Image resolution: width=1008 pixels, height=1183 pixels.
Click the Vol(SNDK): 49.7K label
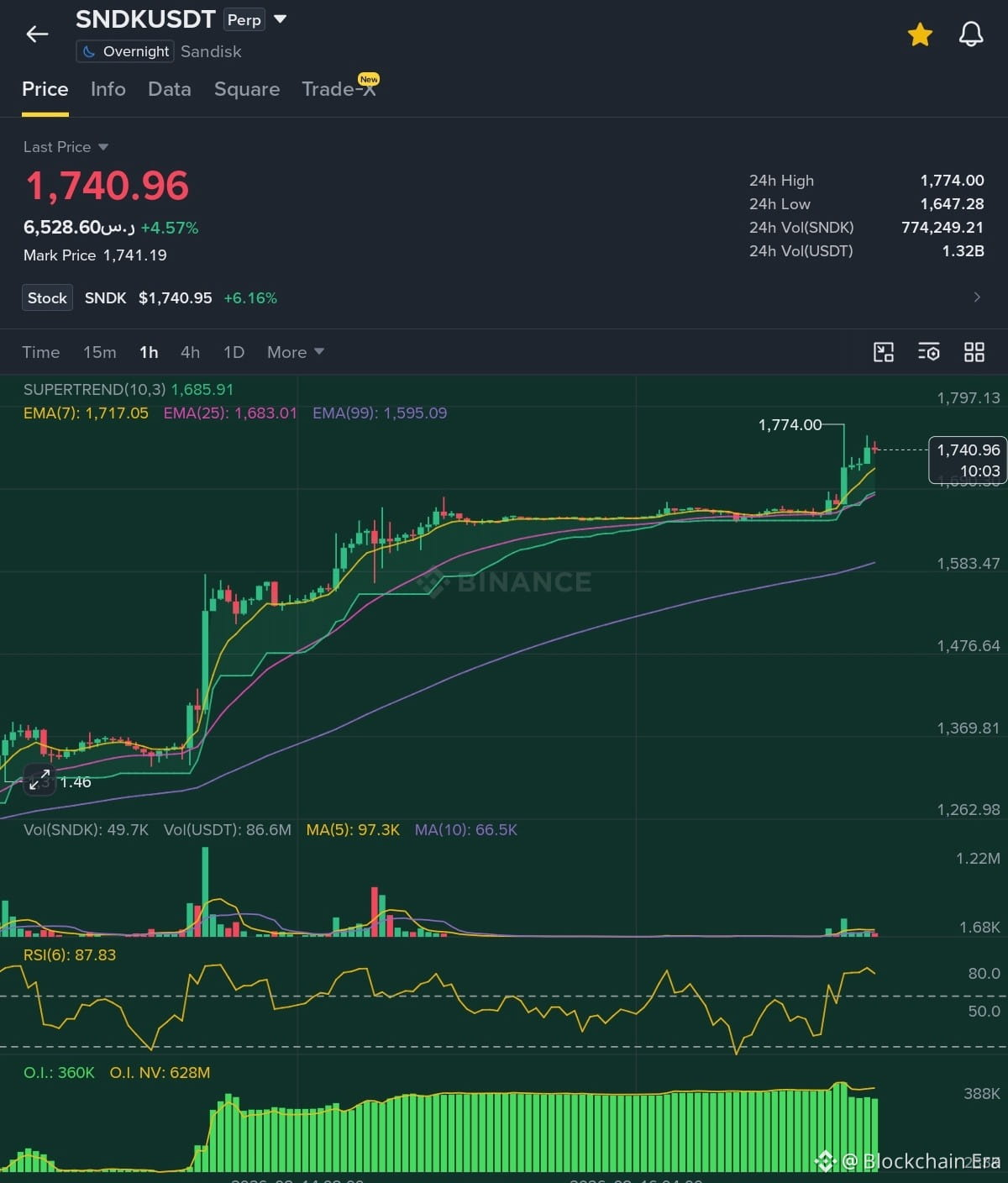86,830
